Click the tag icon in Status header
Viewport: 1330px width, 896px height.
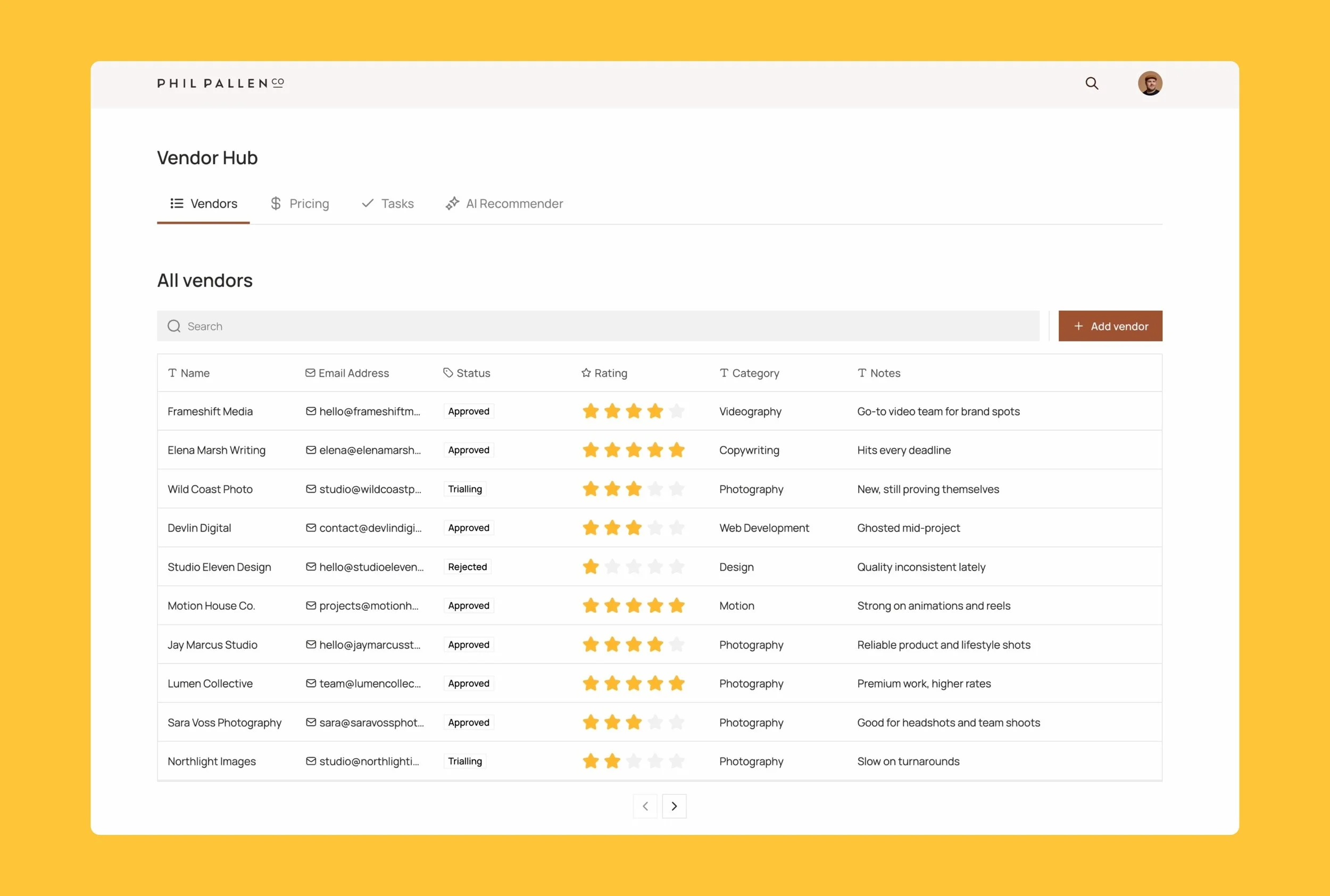pos(448,373)
